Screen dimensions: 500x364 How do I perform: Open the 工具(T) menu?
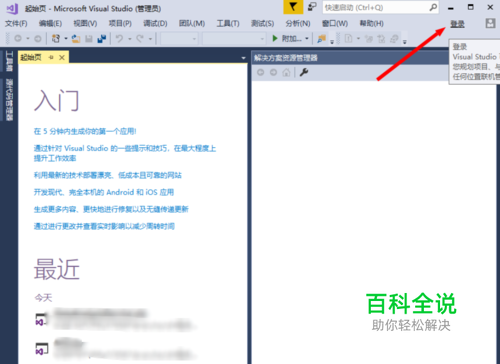(x=228, y=23)
